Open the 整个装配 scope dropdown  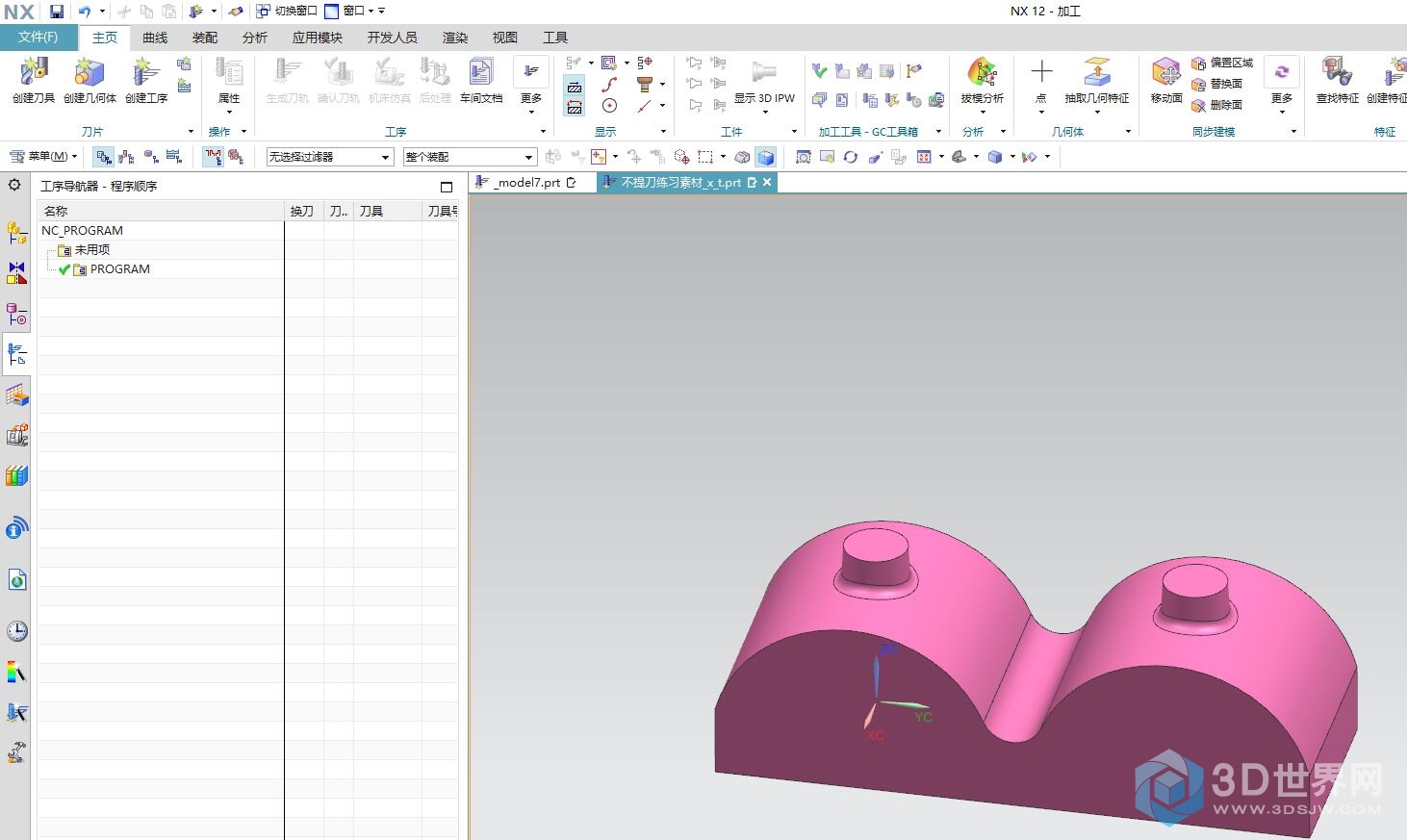469,157
